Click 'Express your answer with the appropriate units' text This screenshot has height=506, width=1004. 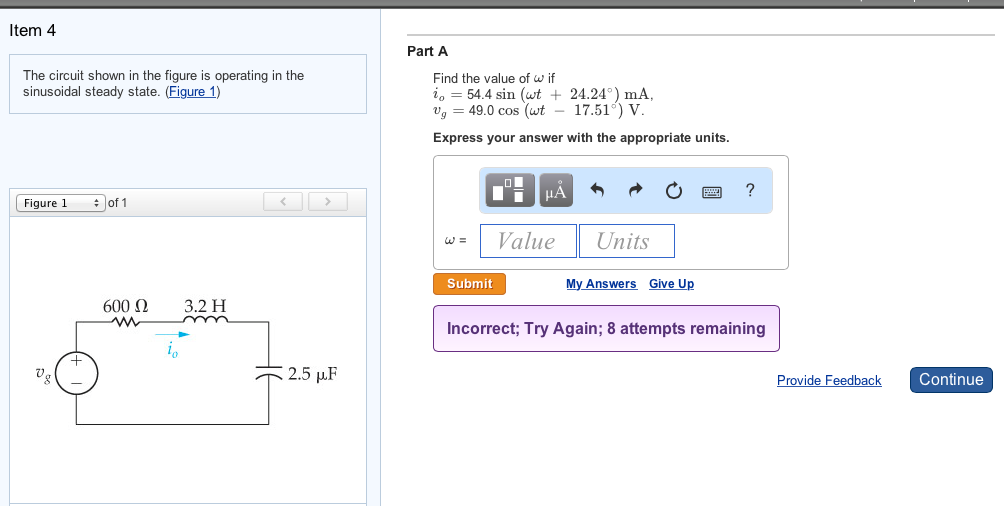click(x=581, y=138)
